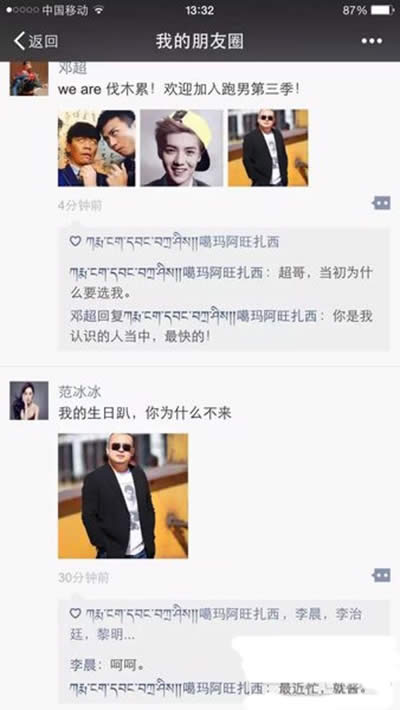The width and height of the screenshot is (400, 710).
Task: Open comment bubble icon on 范冰冰's post
Action: [x=381, y=575]
